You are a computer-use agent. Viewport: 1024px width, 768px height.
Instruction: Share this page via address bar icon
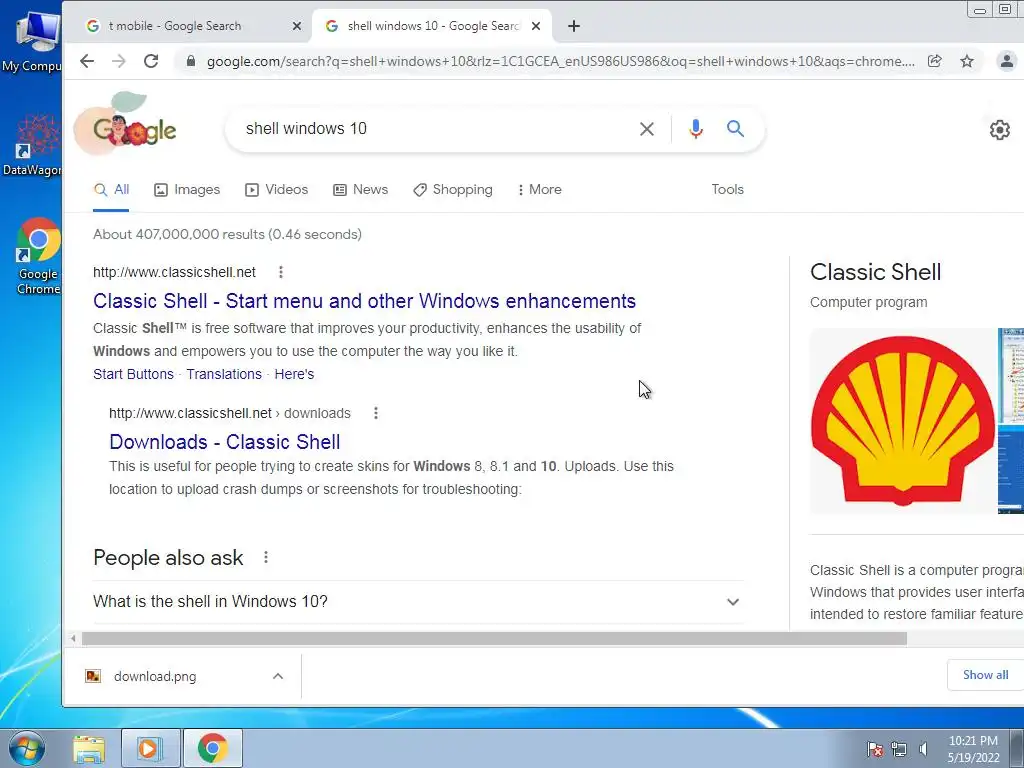935,61
